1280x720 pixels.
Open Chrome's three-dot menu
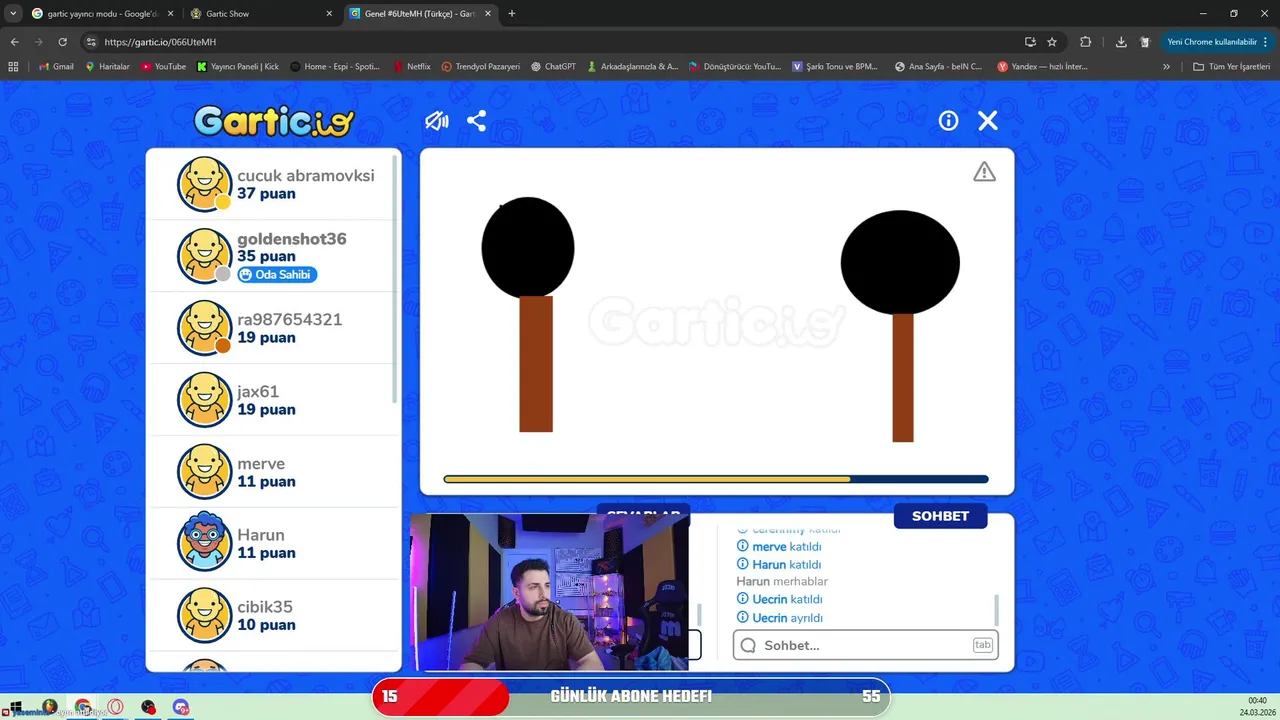[1266, 42]
